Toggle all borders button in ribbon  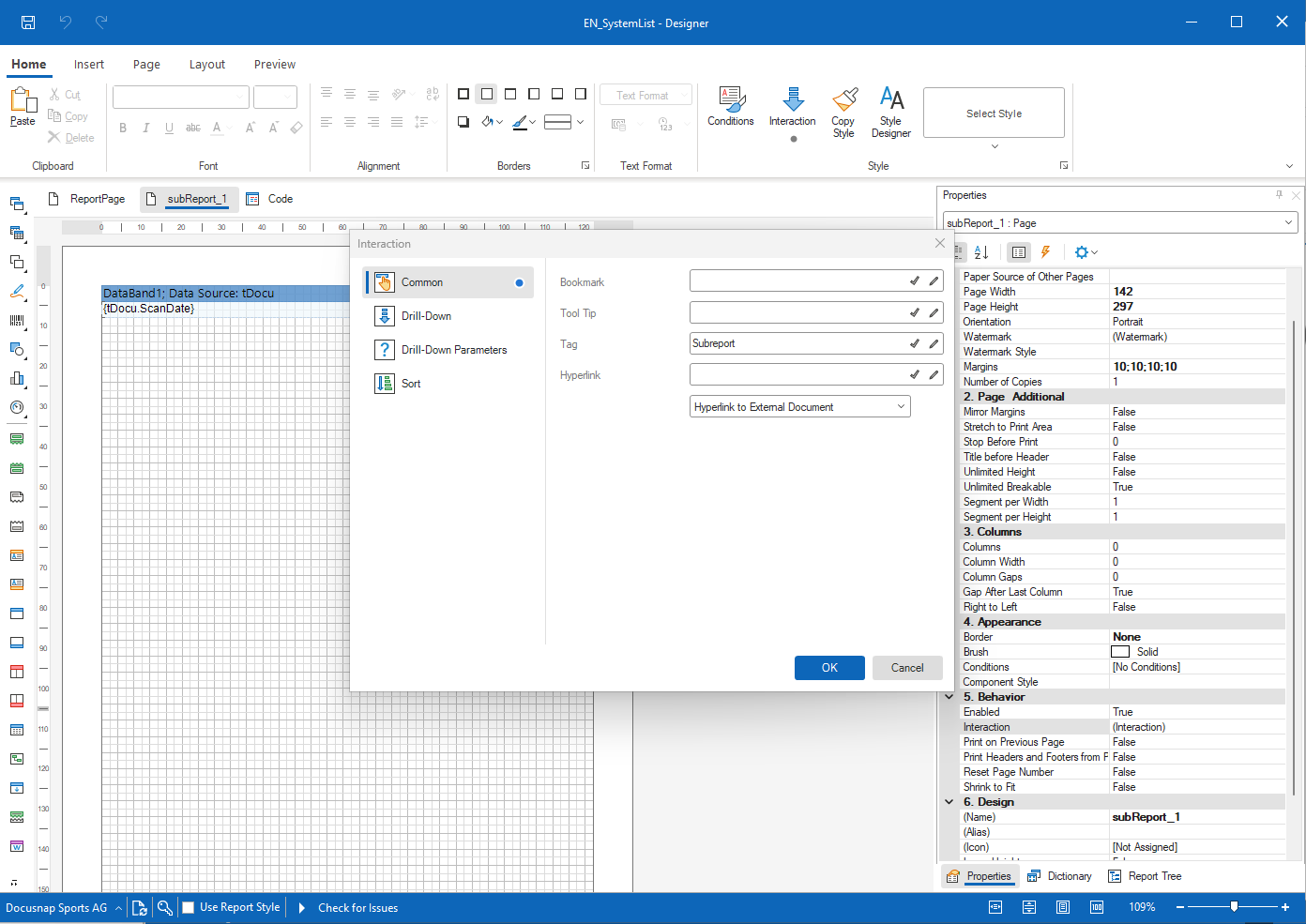point(463,94)
